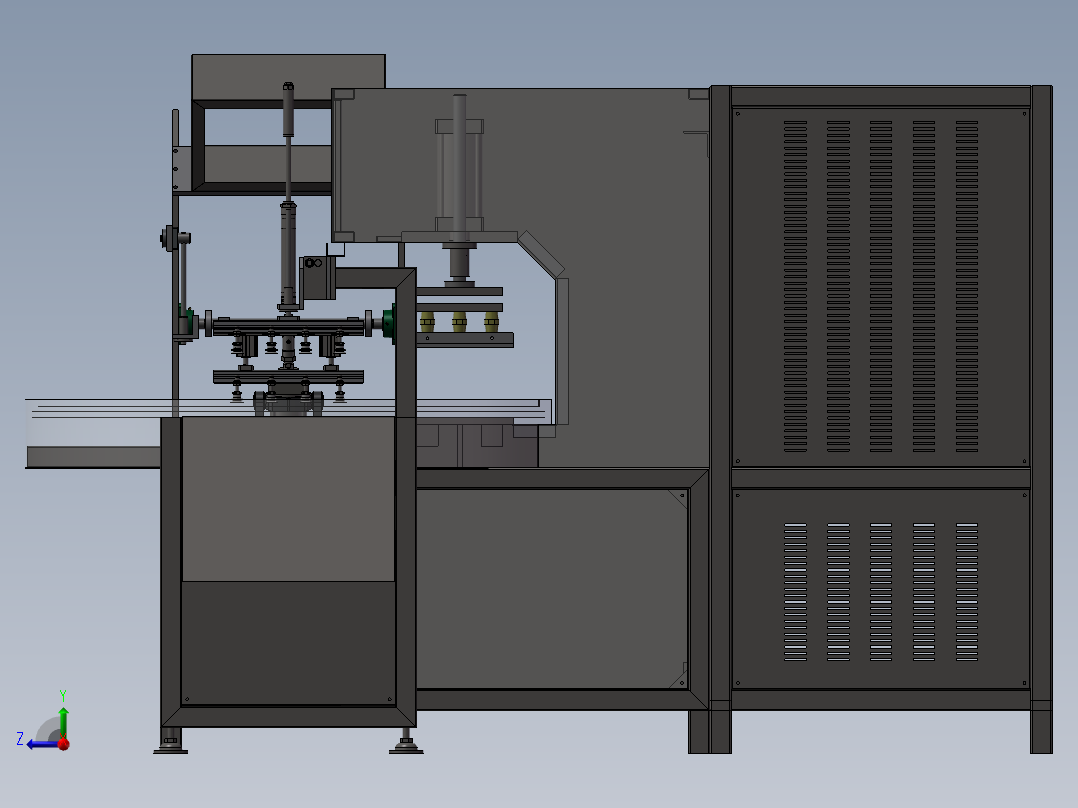Select the upper vented panel of the cabinet
Screen dimensions: 1078x808
click(x=881, y=287)
